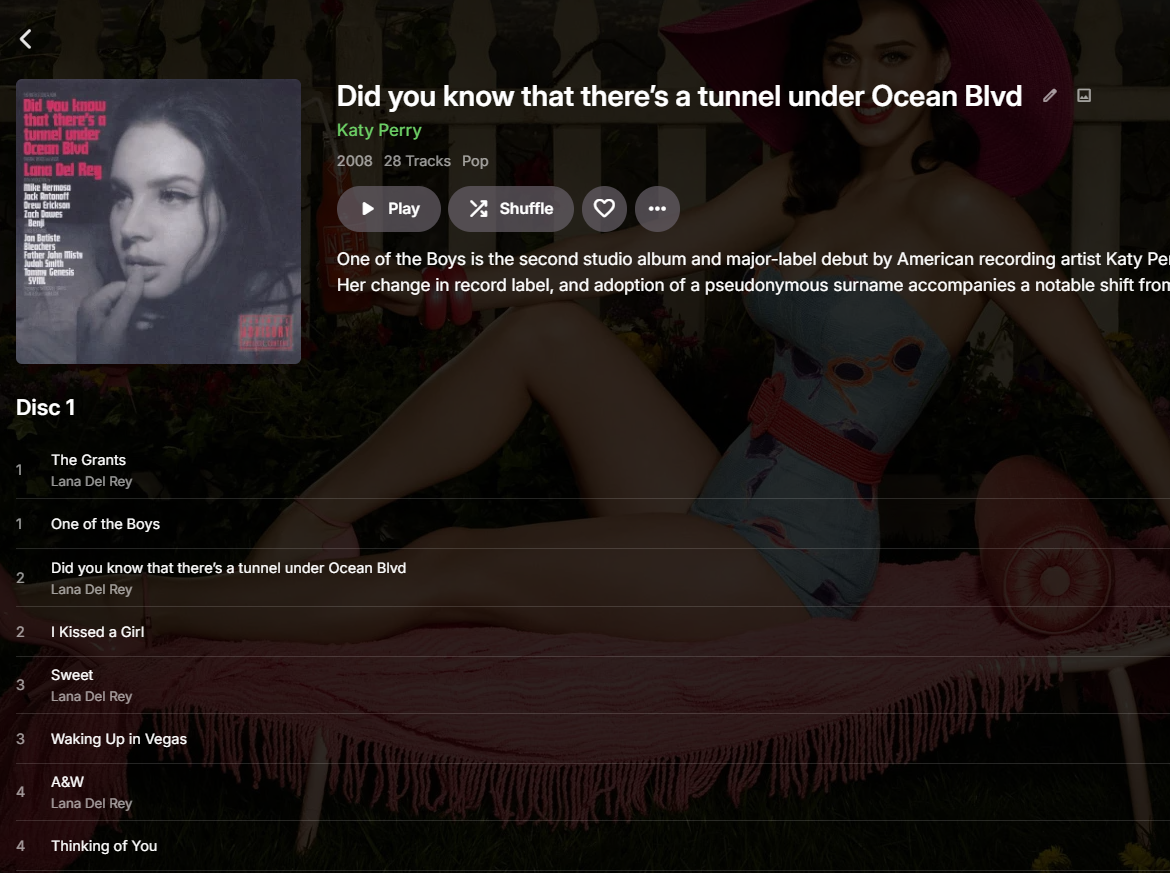This screenshot has height=873, width=1170.
Task: Change album artwork with image icon
Action: coord(1084,96)
